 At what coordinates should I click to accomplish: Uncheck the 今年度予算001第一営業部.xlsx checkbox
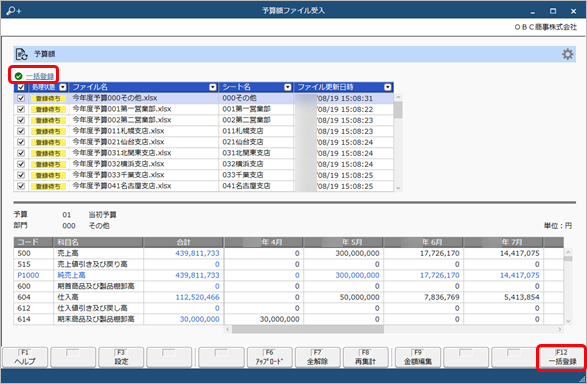tap(21, 109)
